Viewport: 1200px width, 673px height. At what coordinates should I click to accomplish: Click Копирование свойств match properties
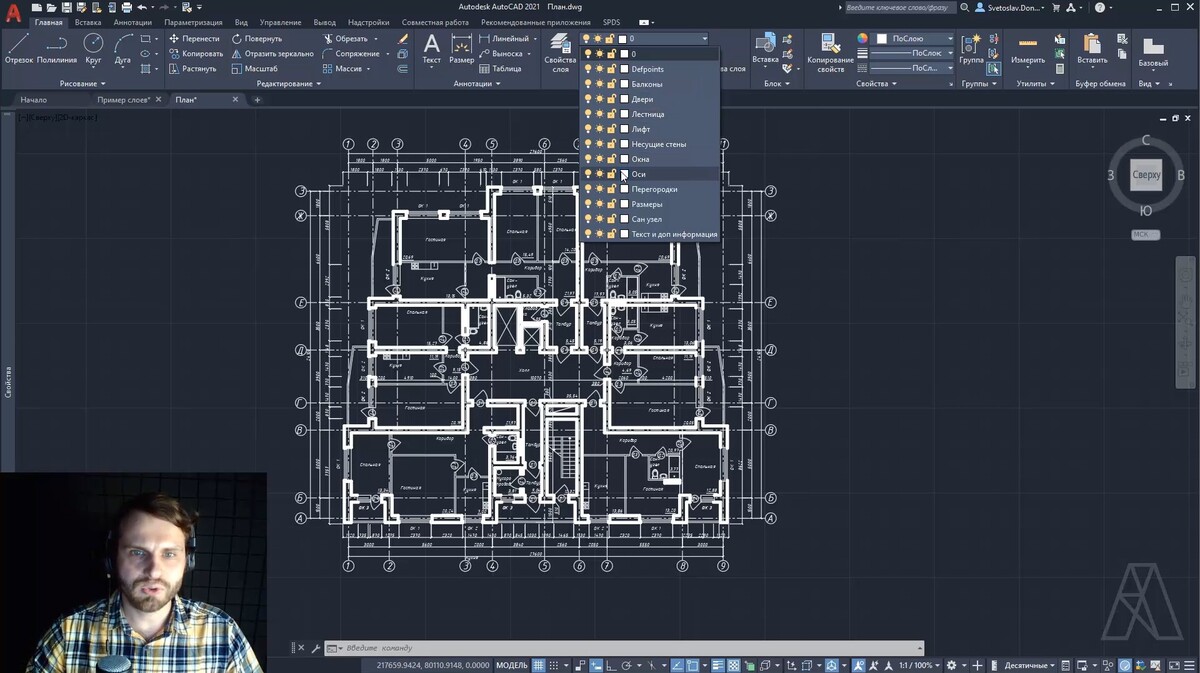[x=830, y=52]
